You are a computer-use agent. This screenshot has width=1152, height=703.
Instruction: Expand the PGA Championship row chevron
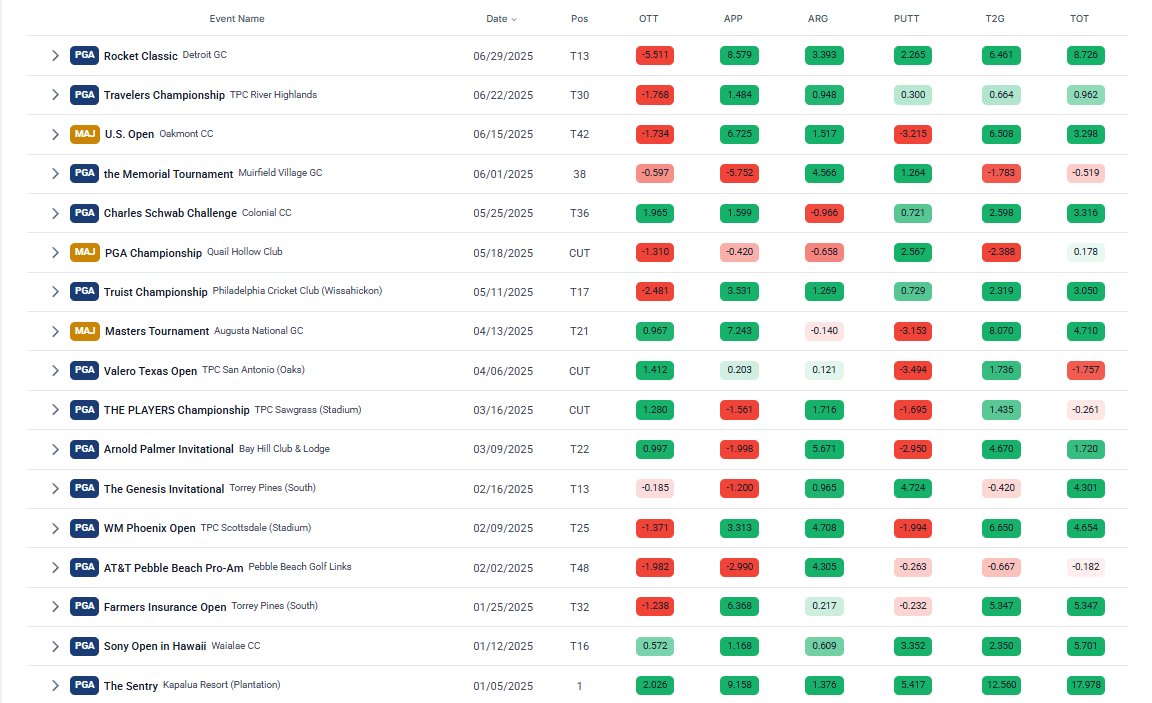[55, 253]
